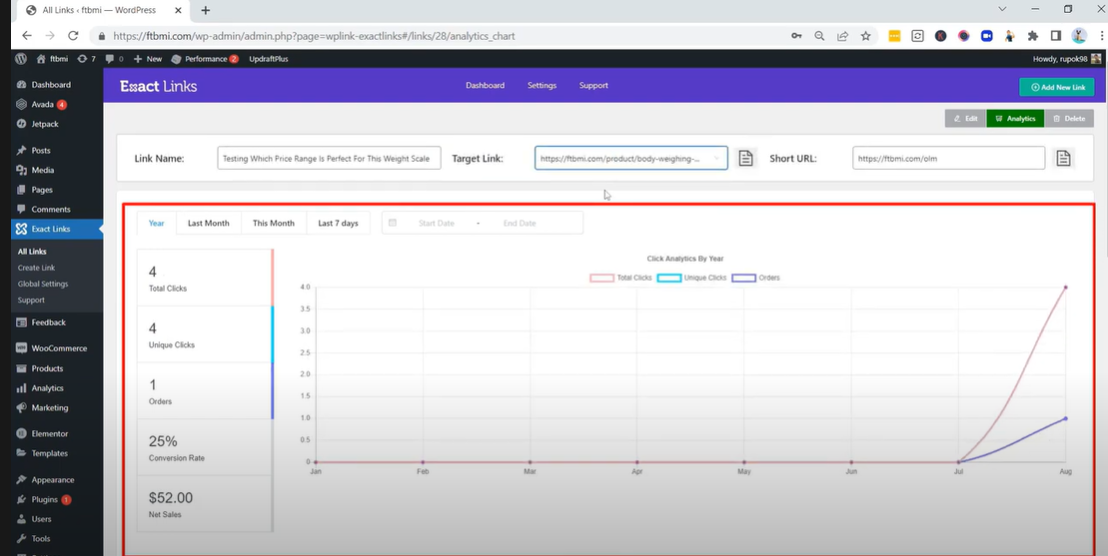Screen dimensions: 1108x556
Task: Click the Delete button
Action: pyautogui.click(x=1069, y=119)
